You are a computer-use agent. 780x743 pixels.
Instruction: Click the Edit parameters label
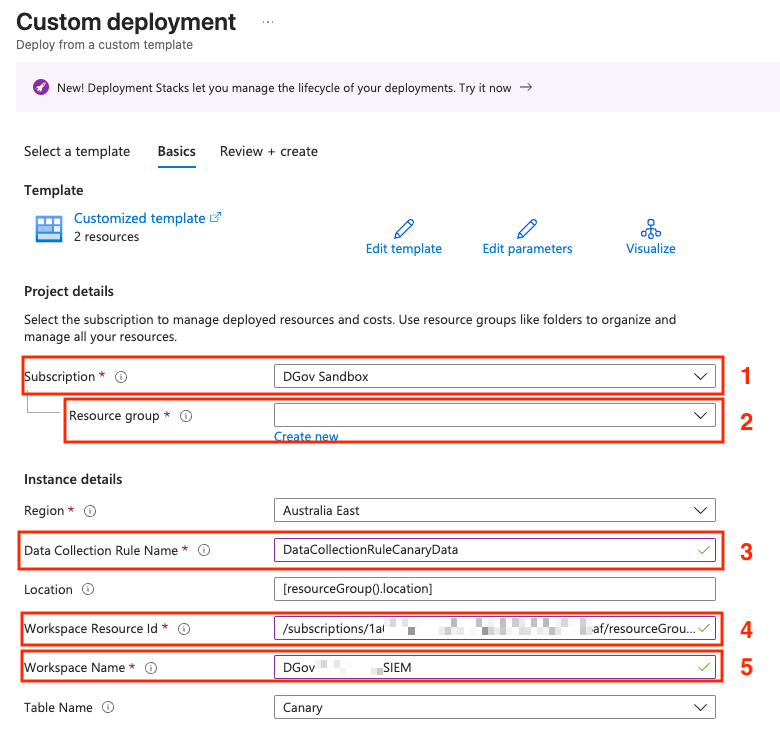pos(527,249)
